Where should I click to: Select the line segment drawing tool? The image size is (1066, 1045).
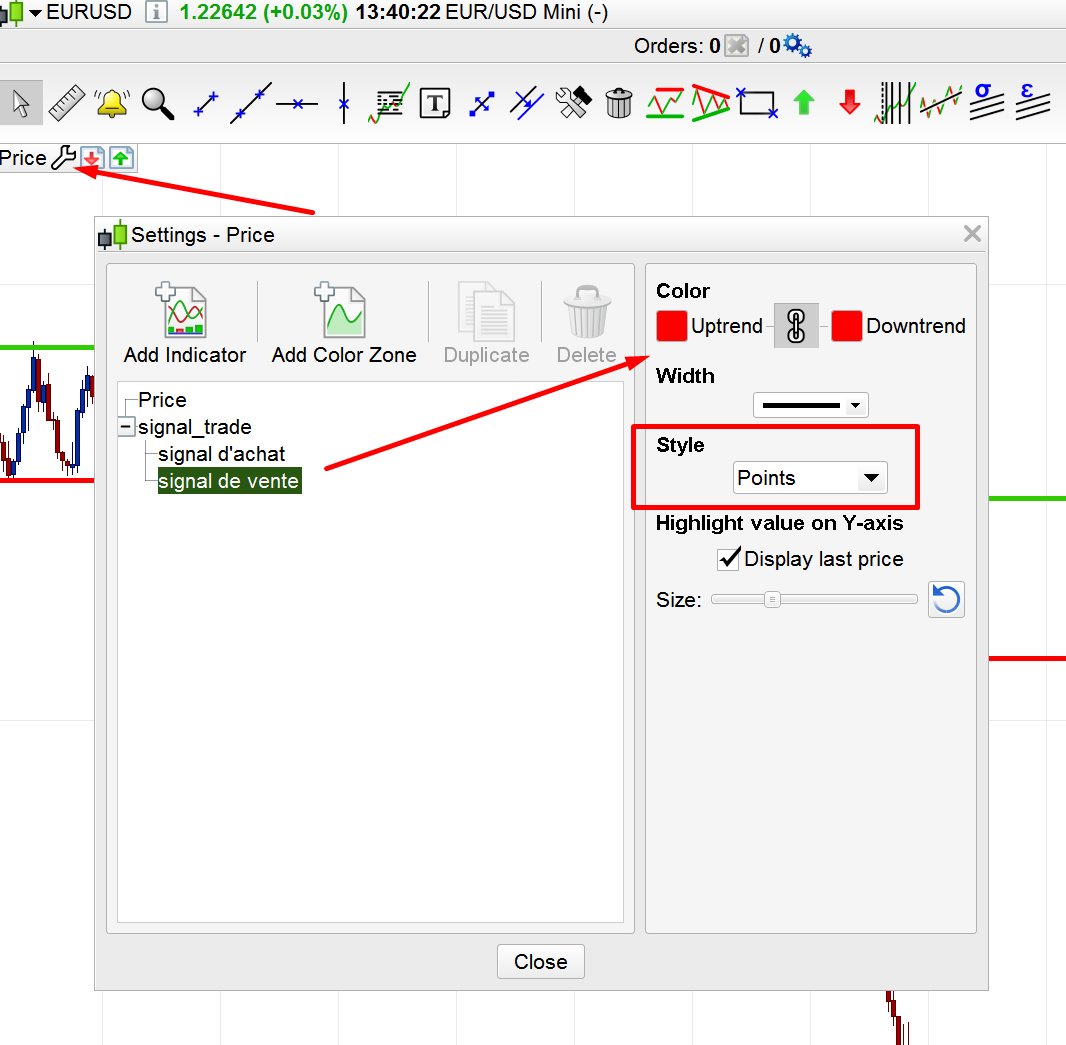point(205,104)
